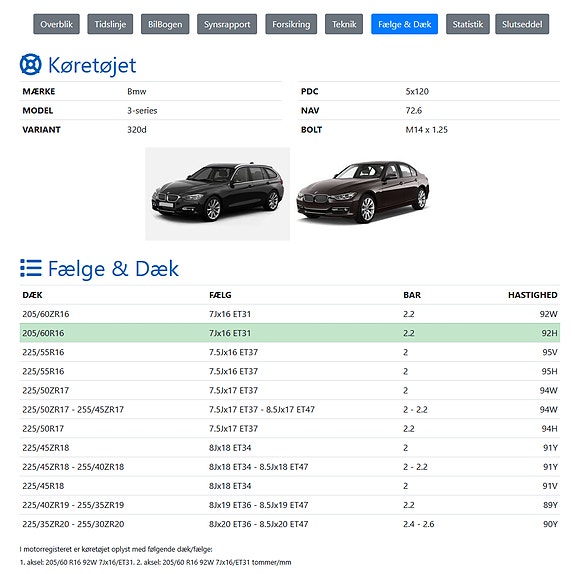
Task: Select the tyre row '225/35ZR20 - 255/30ZR20'
Action: point(290,524)
